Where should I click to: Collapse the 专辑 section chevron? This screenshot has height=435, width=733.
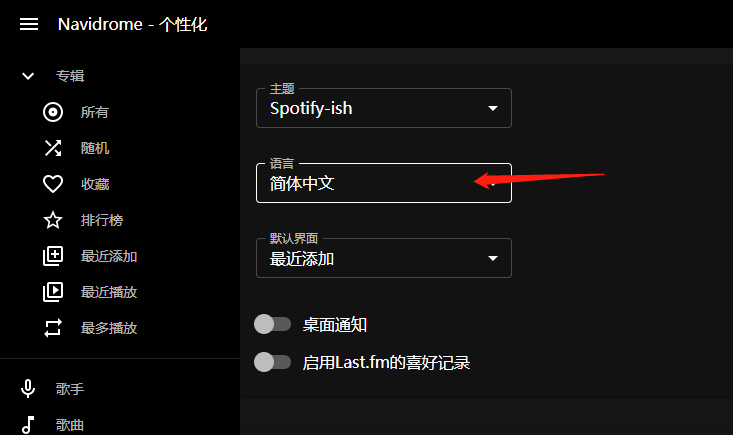click(28, 76)
